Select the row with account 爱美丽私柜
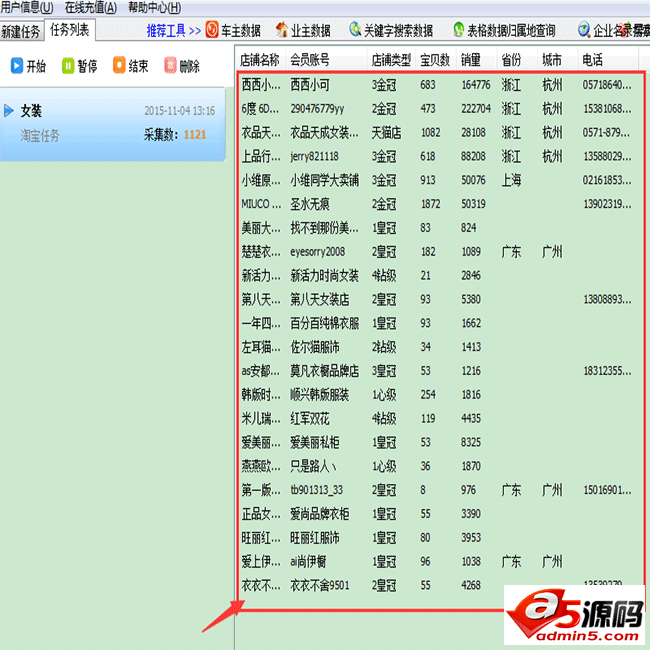This screenshot has width=650, height=650. [441, 442]
